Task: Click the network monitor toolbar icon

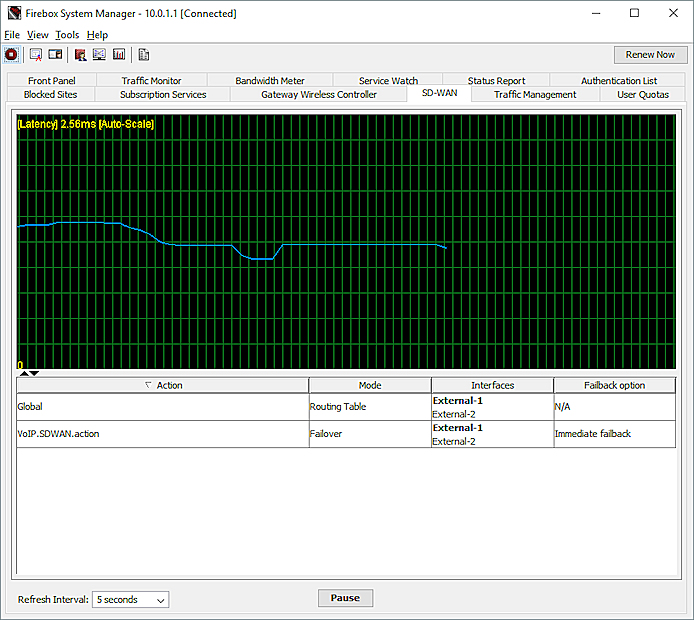Action: click(x=99, y=54)
